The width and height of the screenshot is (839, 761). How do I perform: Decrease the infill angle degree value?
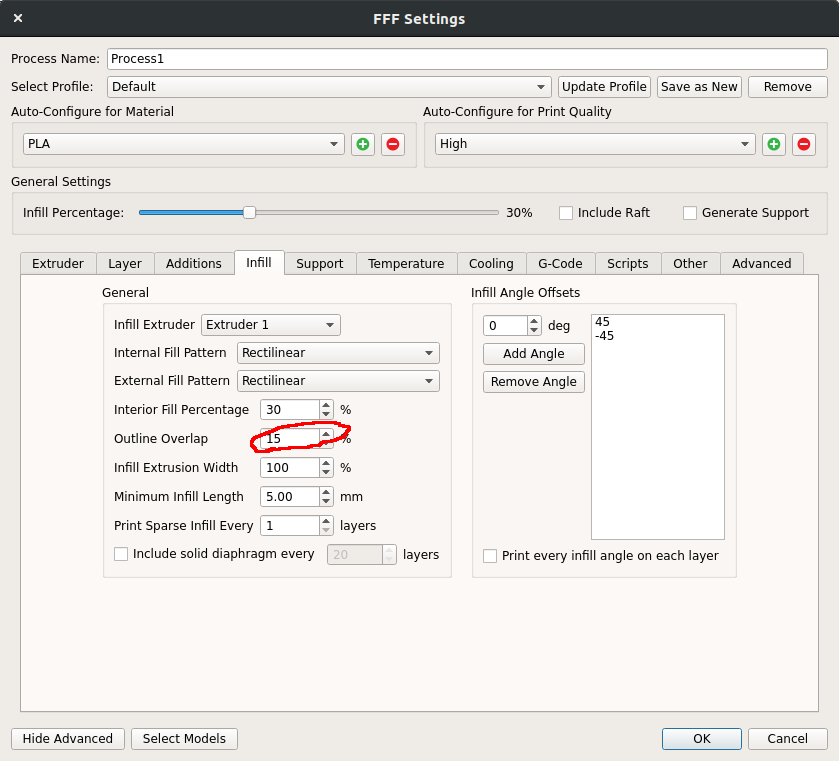coord(534,330)
